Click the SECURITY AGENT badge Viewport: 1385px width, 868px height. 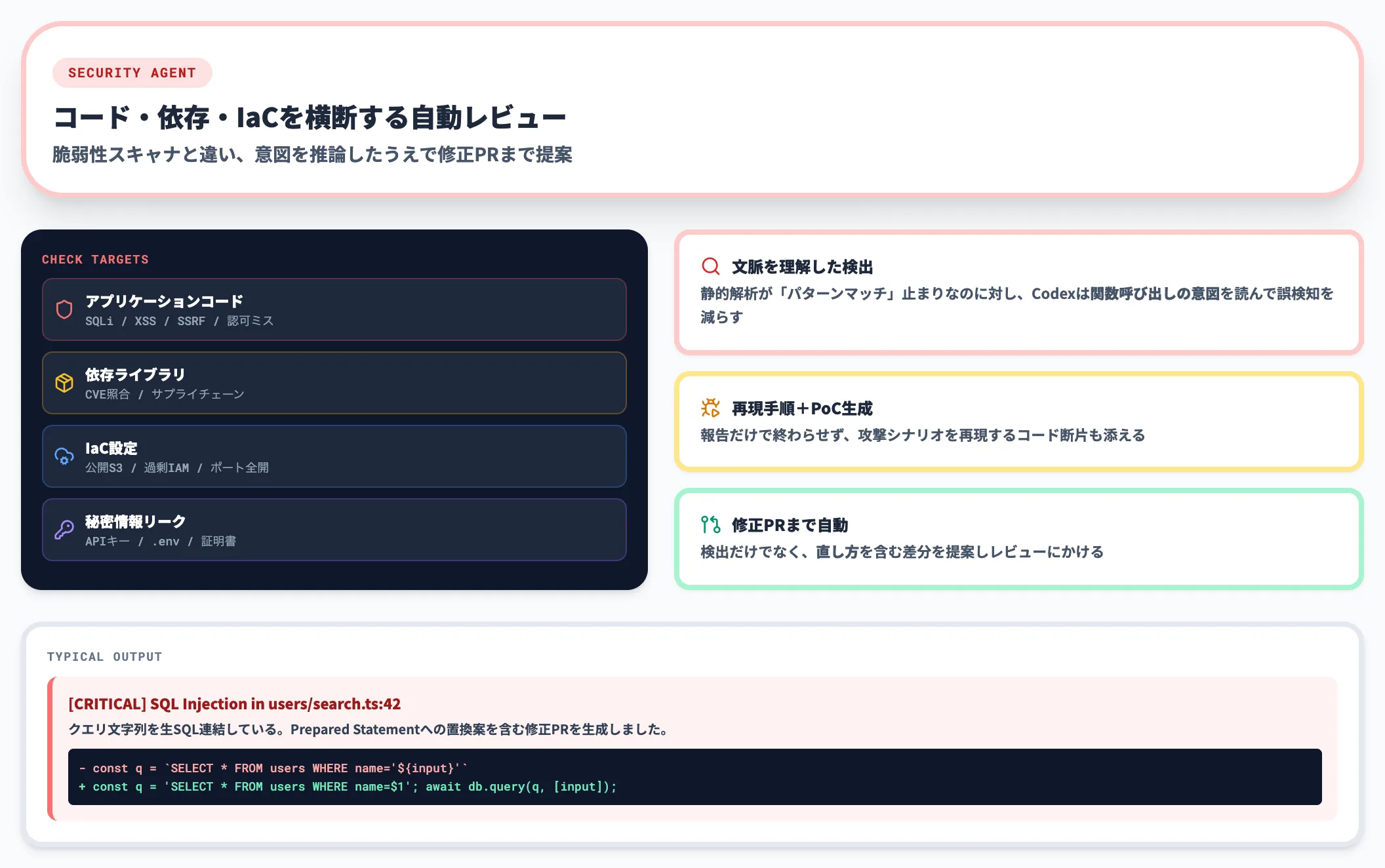132,73
